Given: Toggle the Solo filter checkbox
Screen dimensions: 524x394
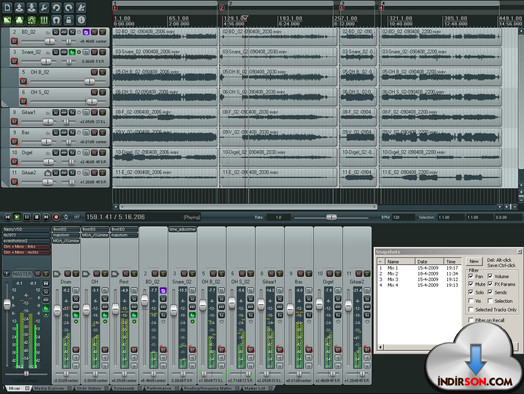Looking at the screenshot, I should tap(471, 292).
